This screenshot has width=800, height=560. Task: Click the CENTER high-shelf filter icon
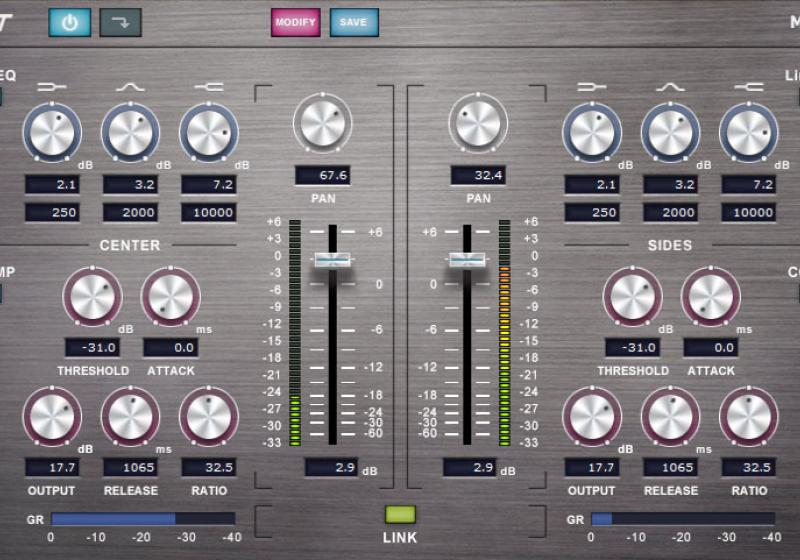tap(209, 87)
